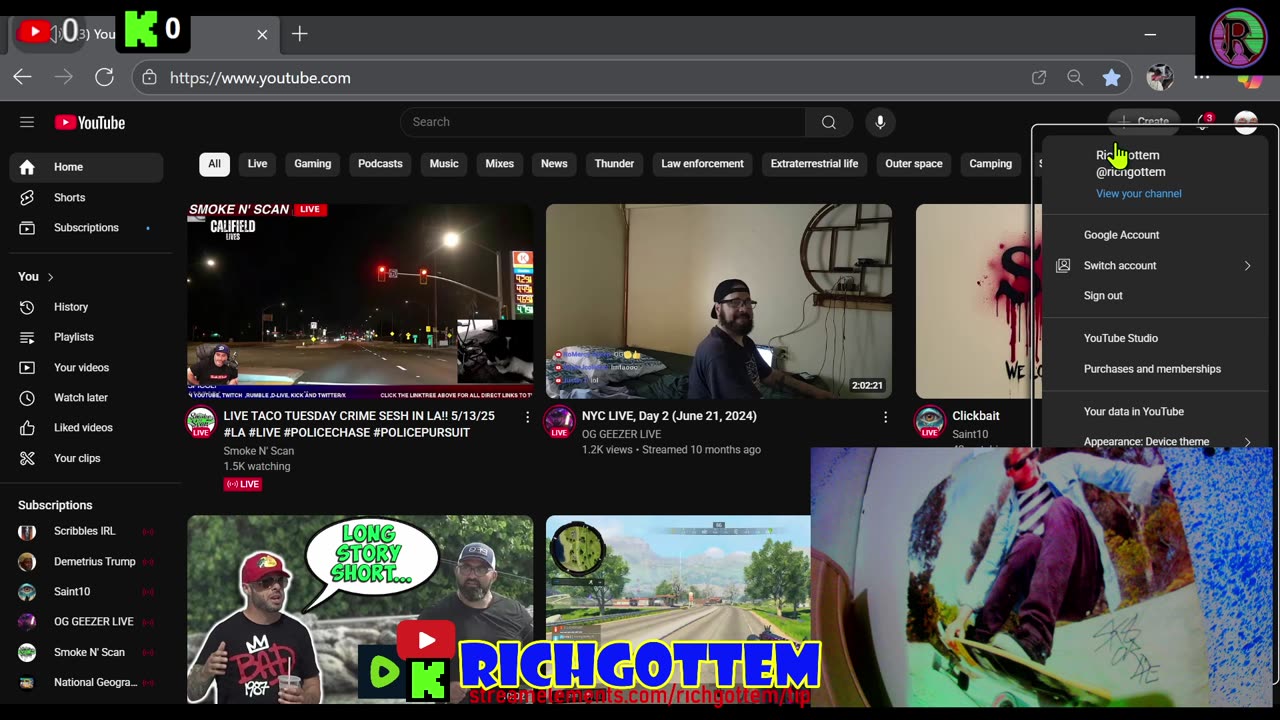Select the Camping chip
The height and width of the screenshot is (720, 1280).
[x=990, y=164]
